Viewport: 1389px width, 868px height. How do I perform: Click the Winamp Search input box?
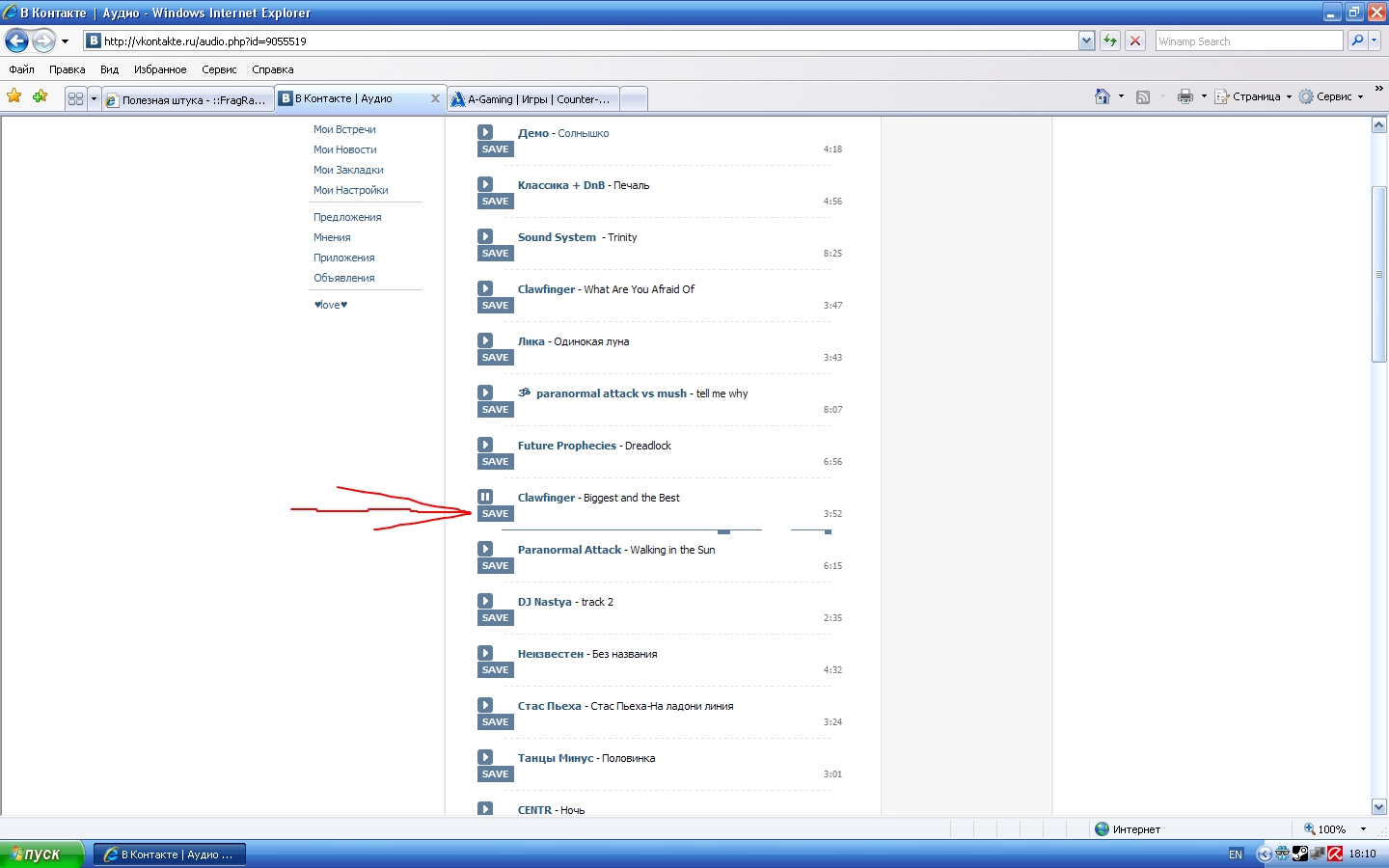[1249, 41]
